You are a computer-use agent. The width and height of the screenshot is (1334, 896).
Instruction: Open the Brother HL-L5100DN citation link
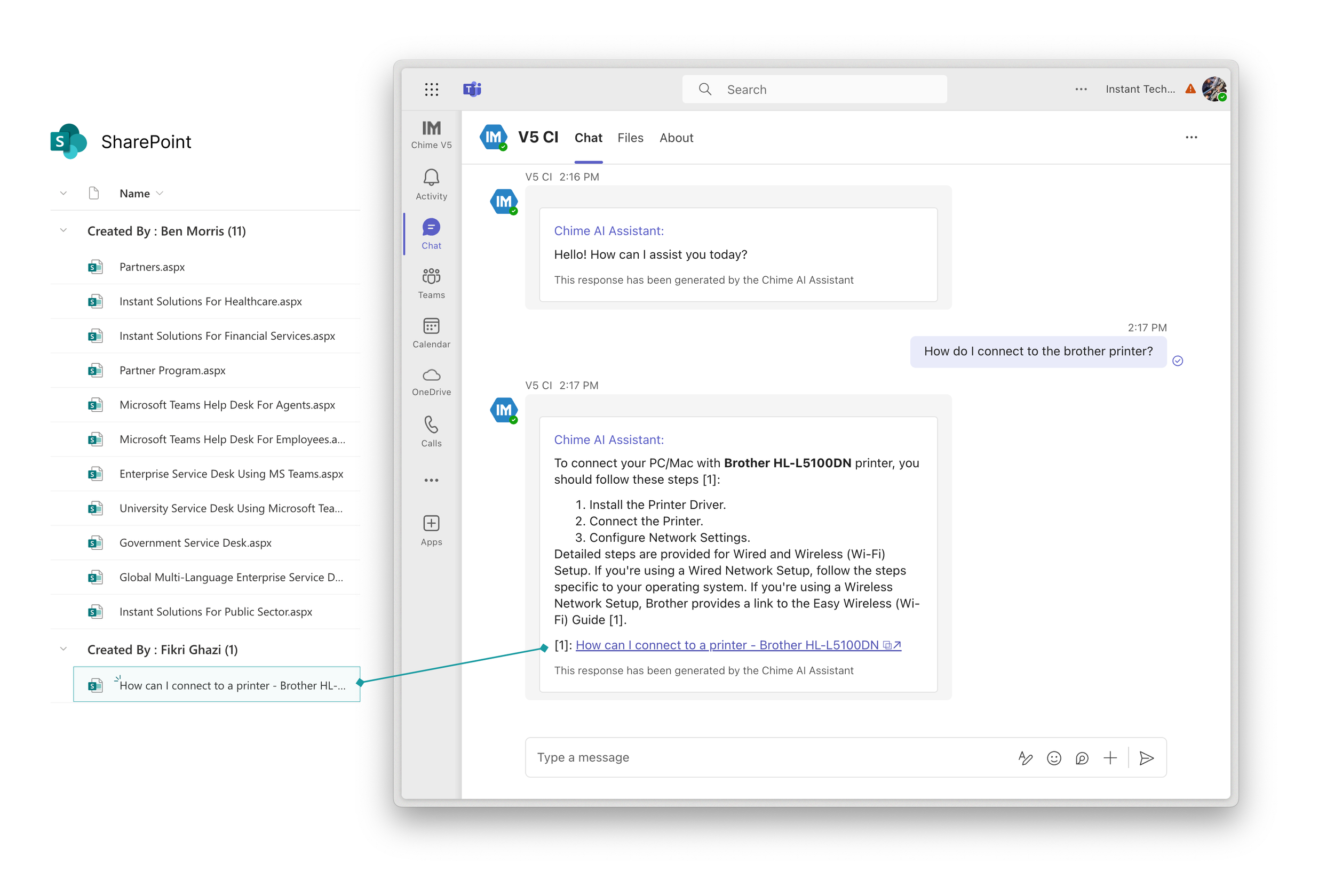tap(727, 645)
